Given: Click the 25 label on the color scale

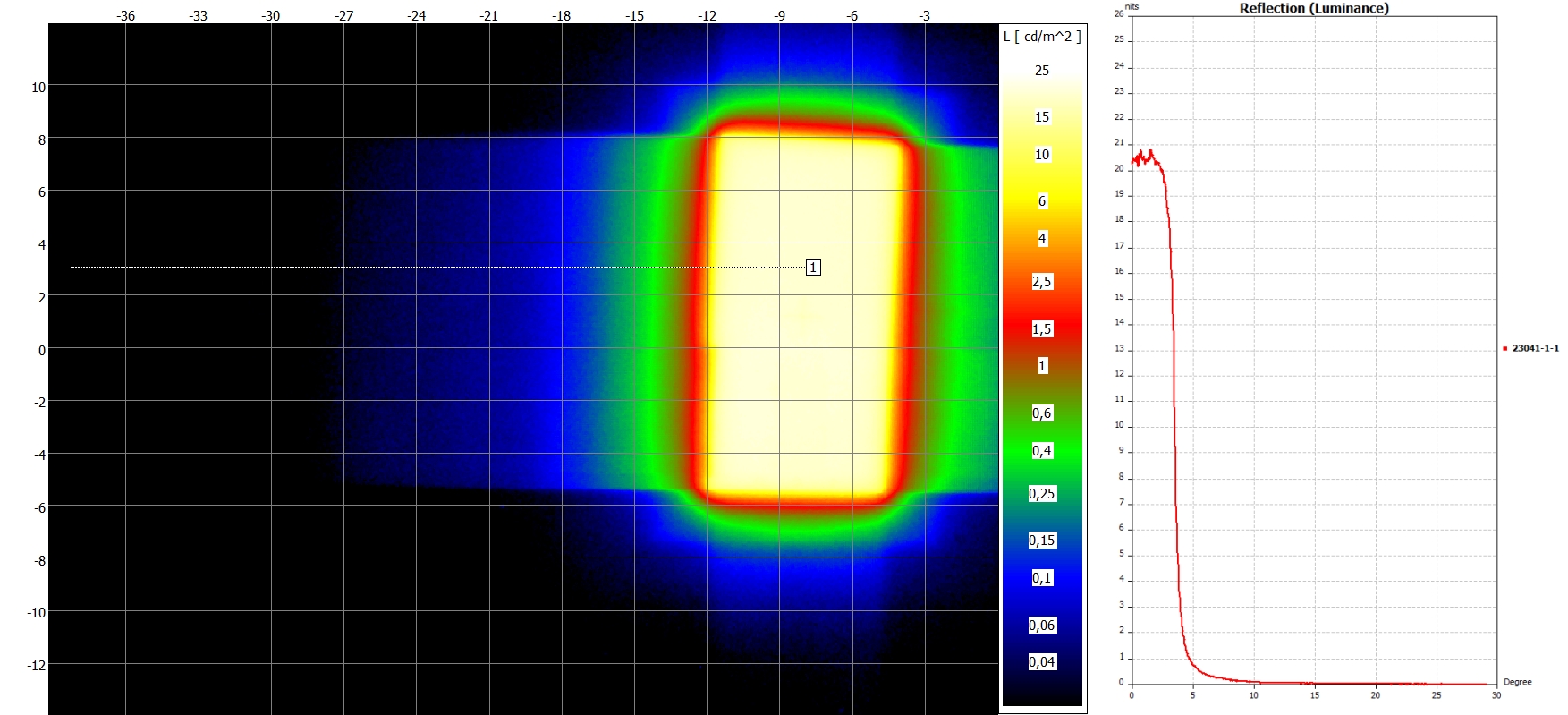Looking at the screenshot, I should click(1042, 71).
